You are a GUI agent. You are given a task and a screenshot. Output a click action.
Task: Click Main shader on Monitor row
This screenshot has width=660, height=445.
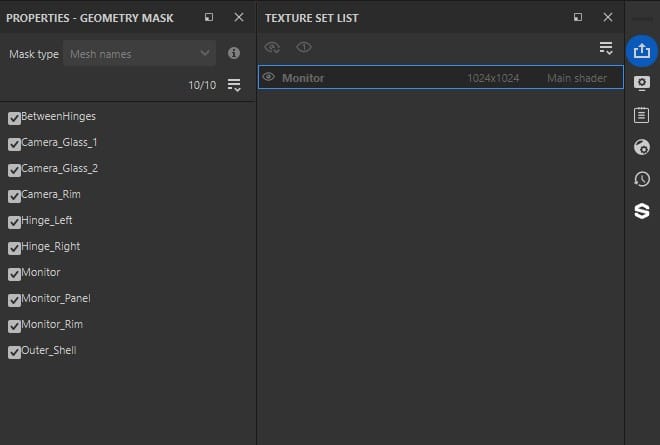coord(576,78)
